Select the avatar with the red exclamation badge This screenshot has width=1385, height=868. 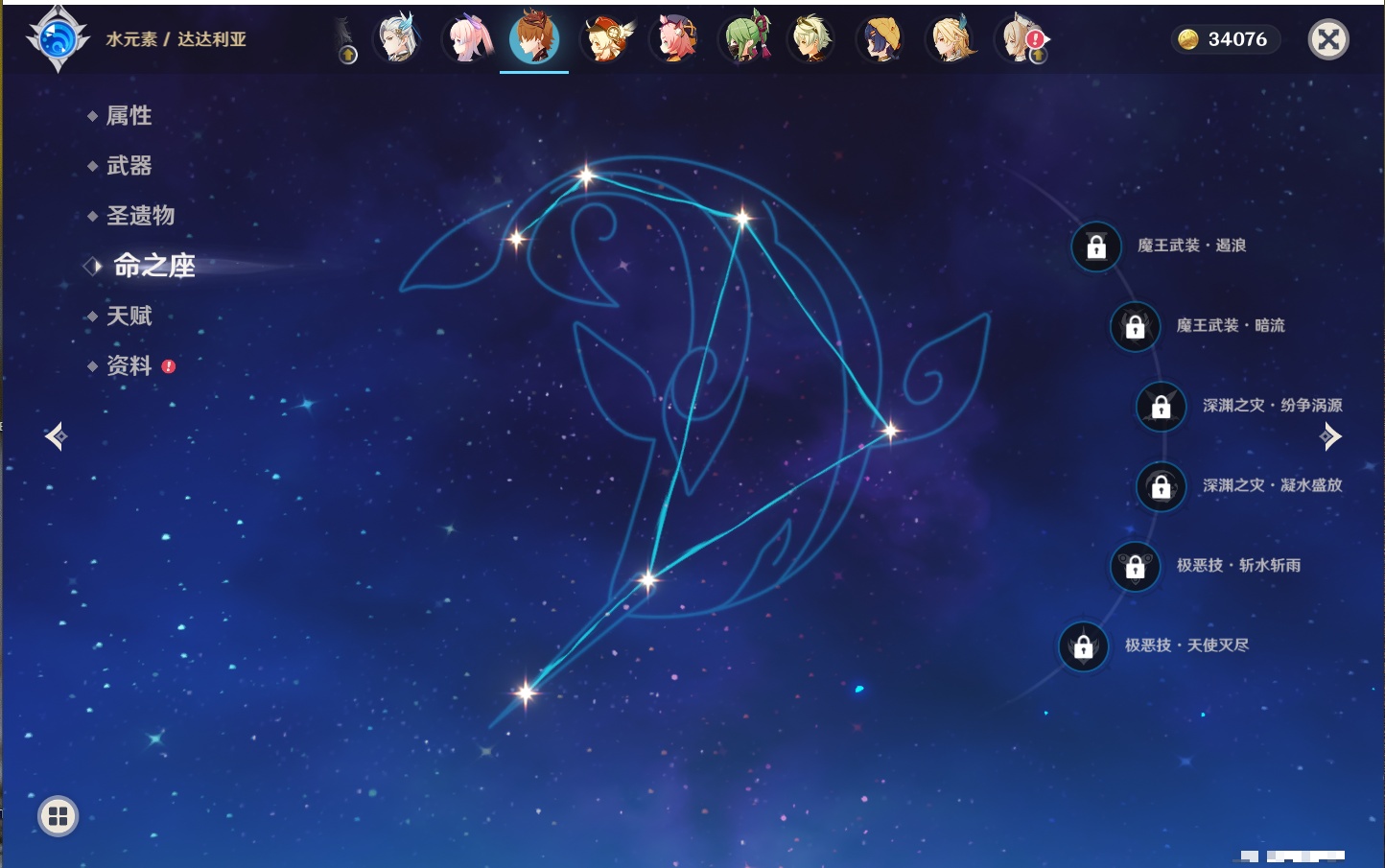1022,39
